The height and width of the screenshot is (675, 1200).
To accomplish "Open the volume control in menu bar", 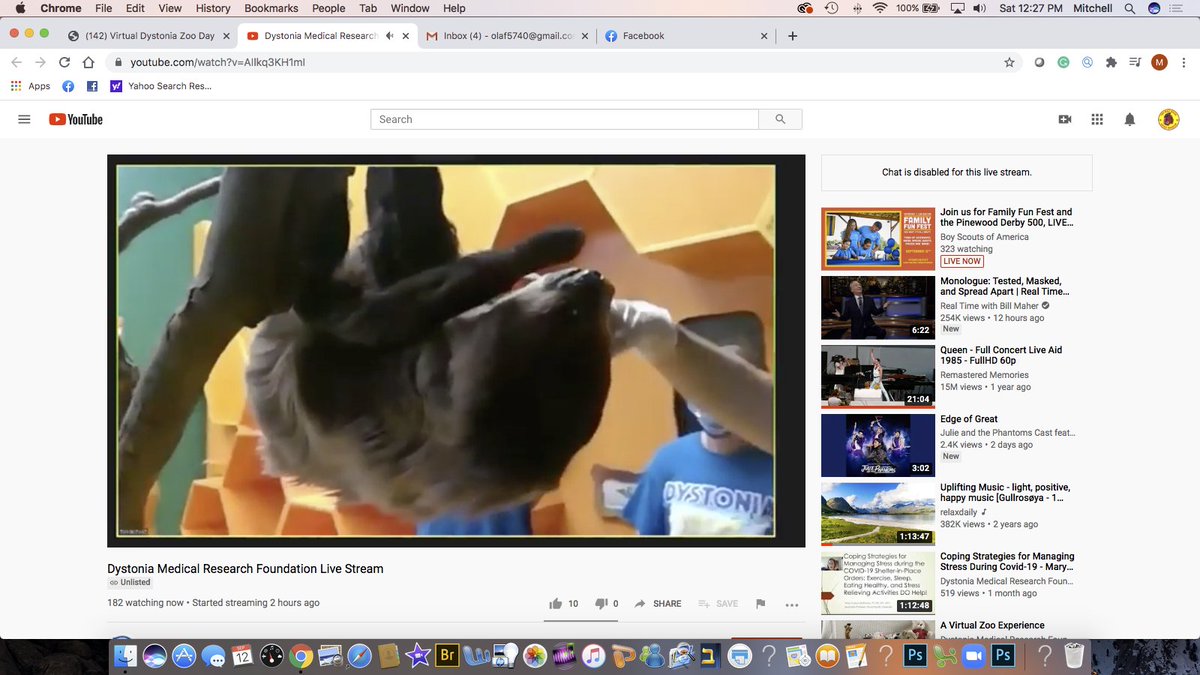I will tap(979, 8).
